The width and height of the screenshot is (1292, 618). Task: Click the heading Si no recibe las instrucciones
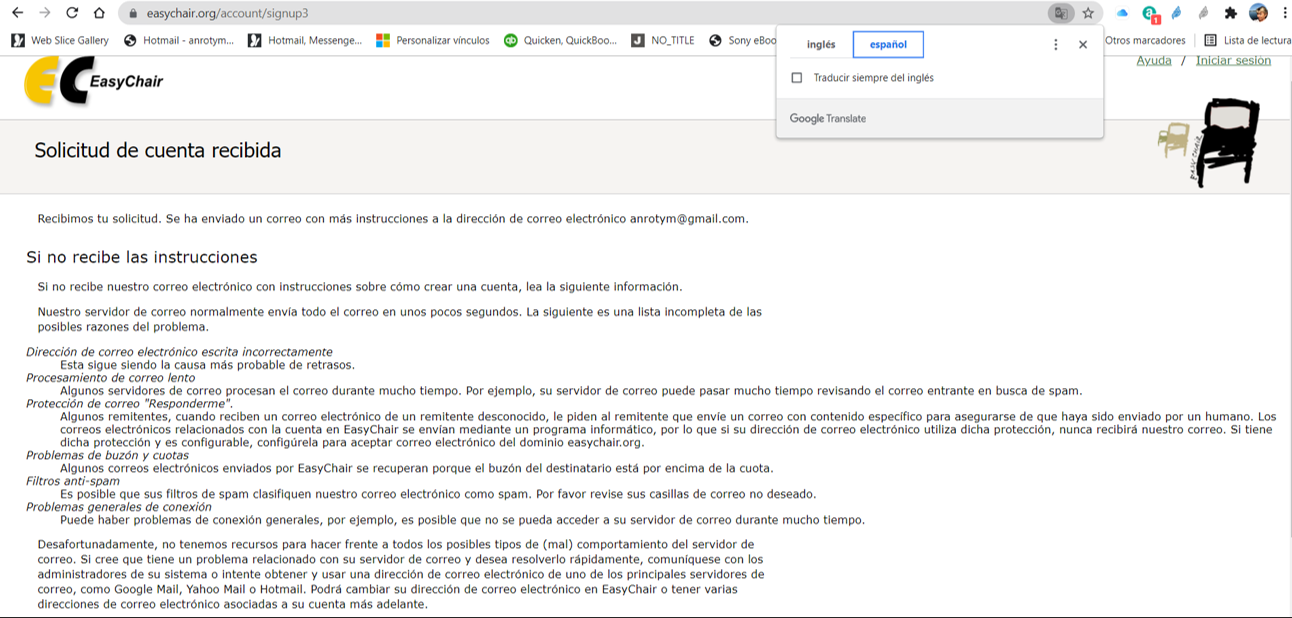pos(142,258)
